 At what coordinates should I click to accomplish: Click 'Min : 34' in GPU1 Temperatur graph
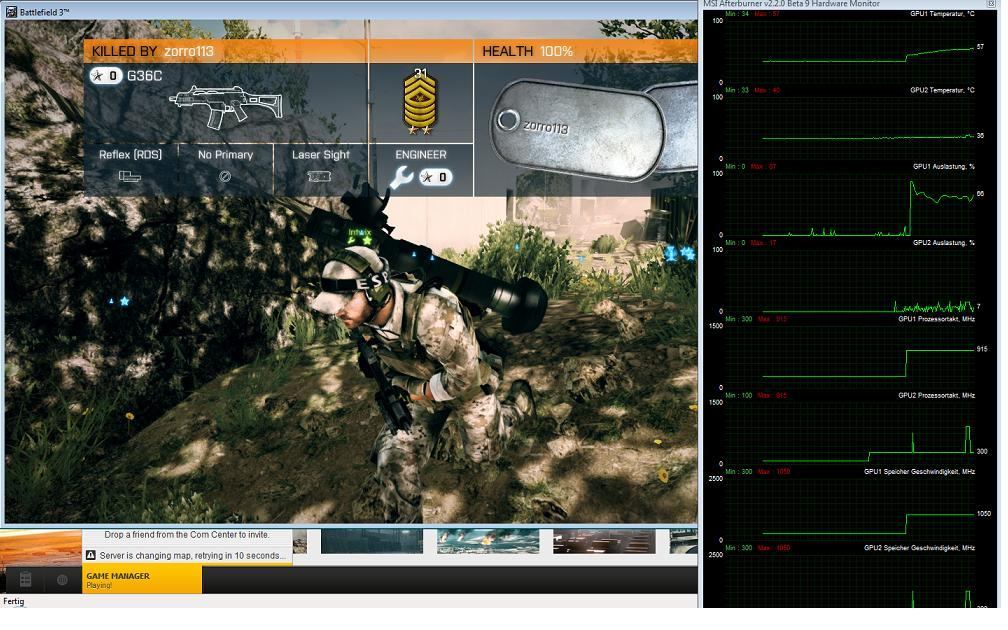[x=737, y=14]
